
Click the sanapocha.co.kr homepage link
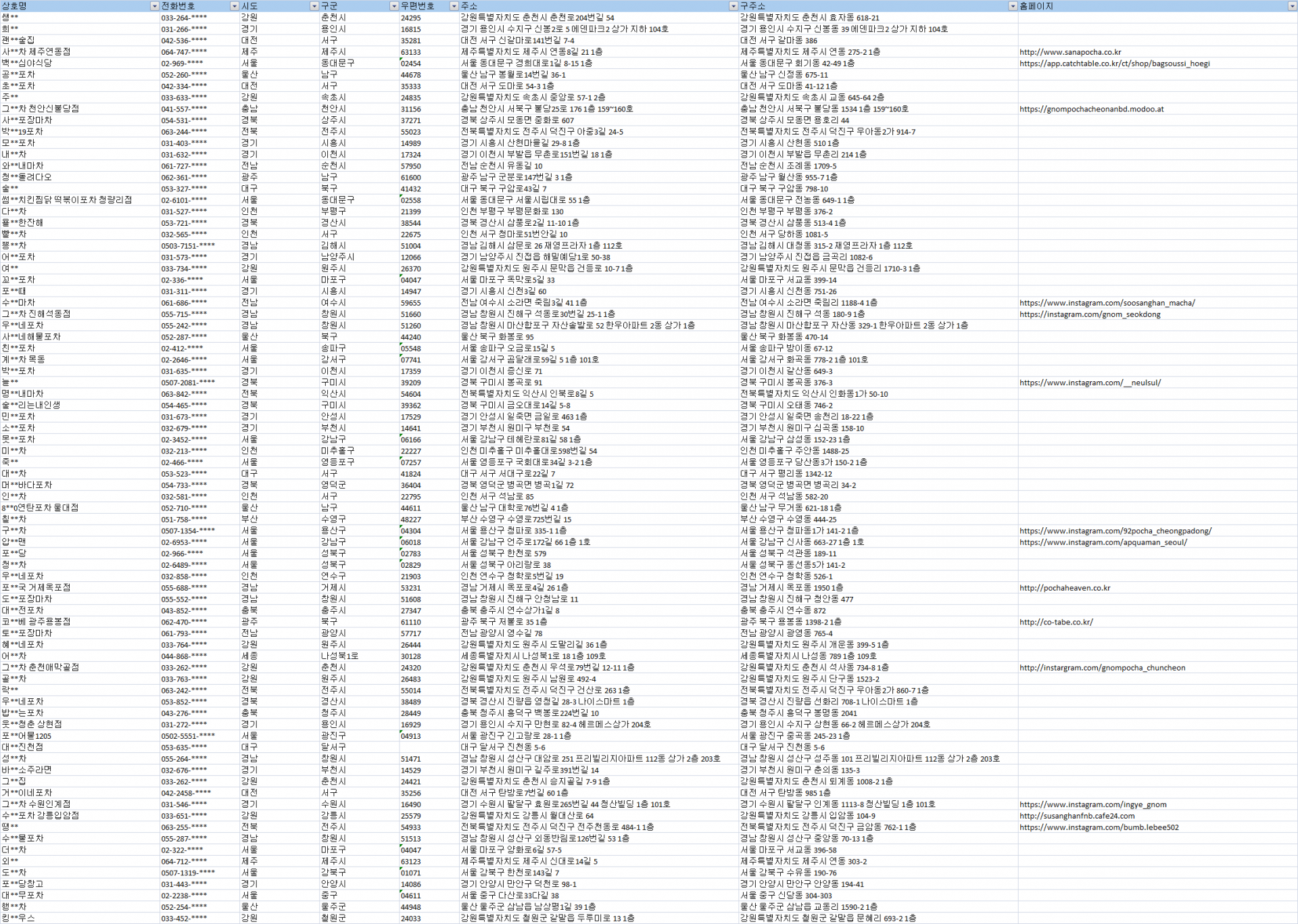pos(1069,52)
